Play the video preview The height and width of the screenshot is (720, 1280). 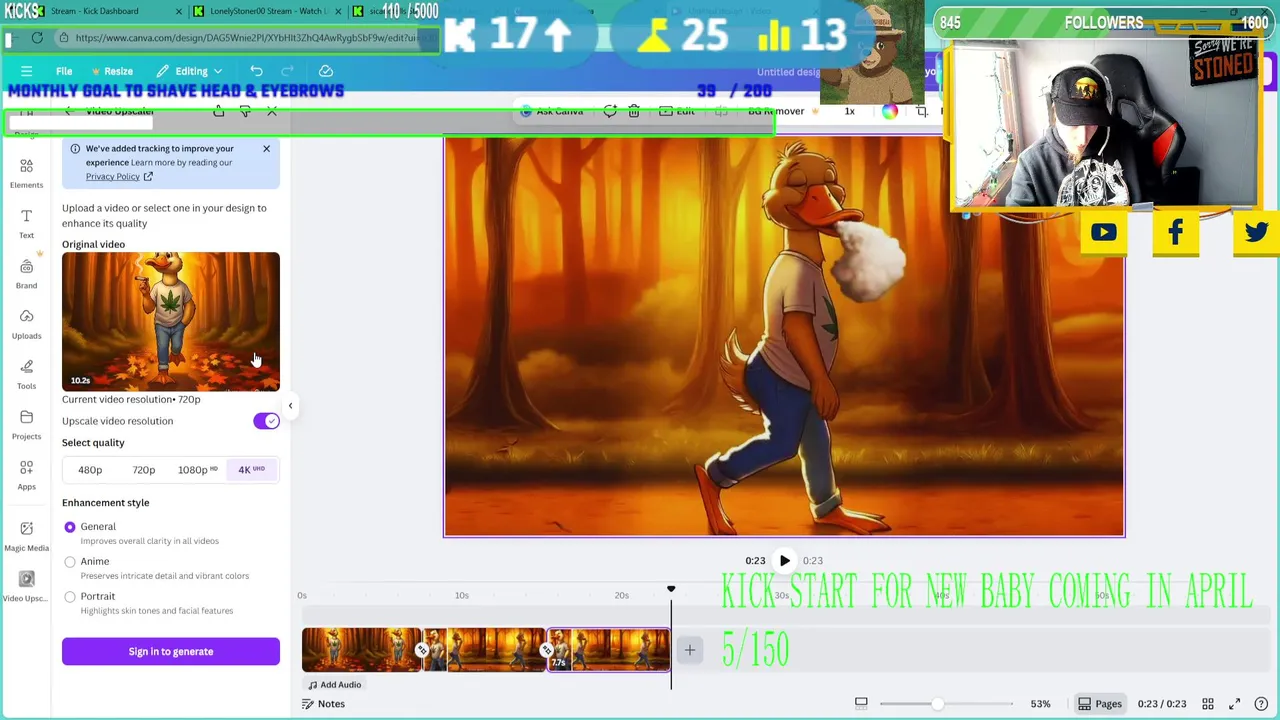coord(785,561)
